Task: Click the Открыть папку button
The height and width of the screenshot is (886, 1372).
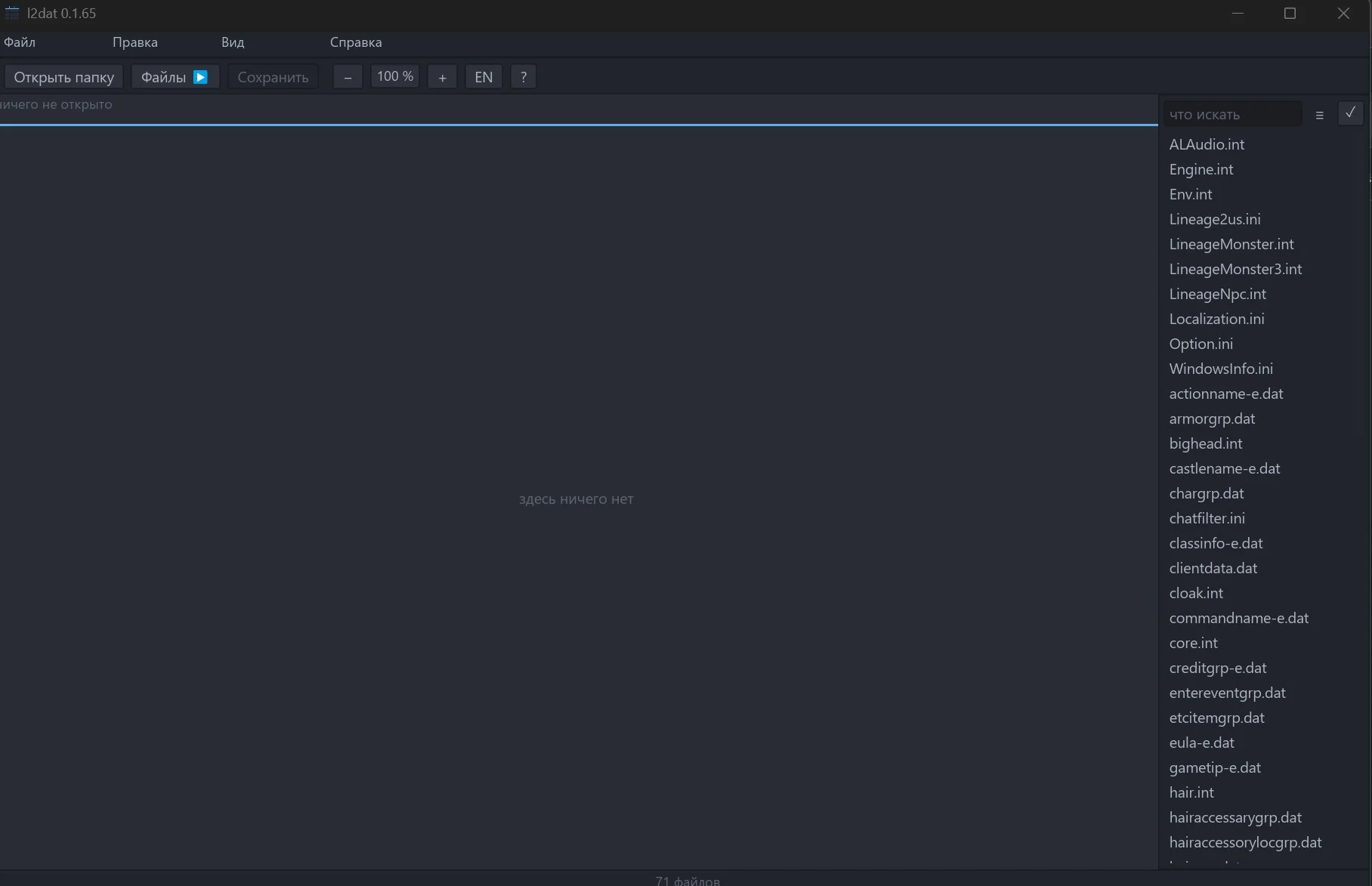Action: [x=63, y=77]
